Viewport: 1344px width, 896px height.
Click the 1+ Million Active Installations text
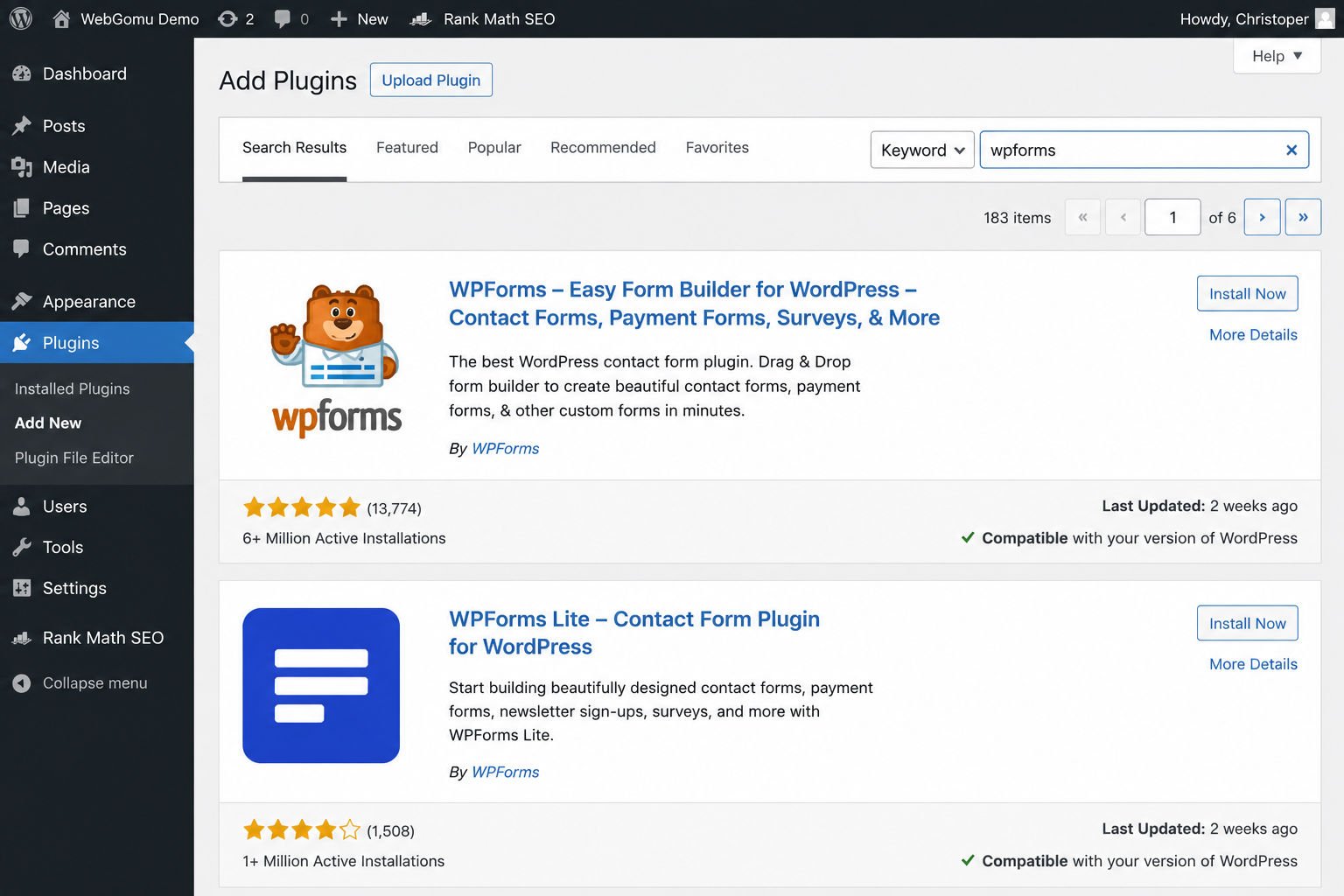click(x=343, y=861)
